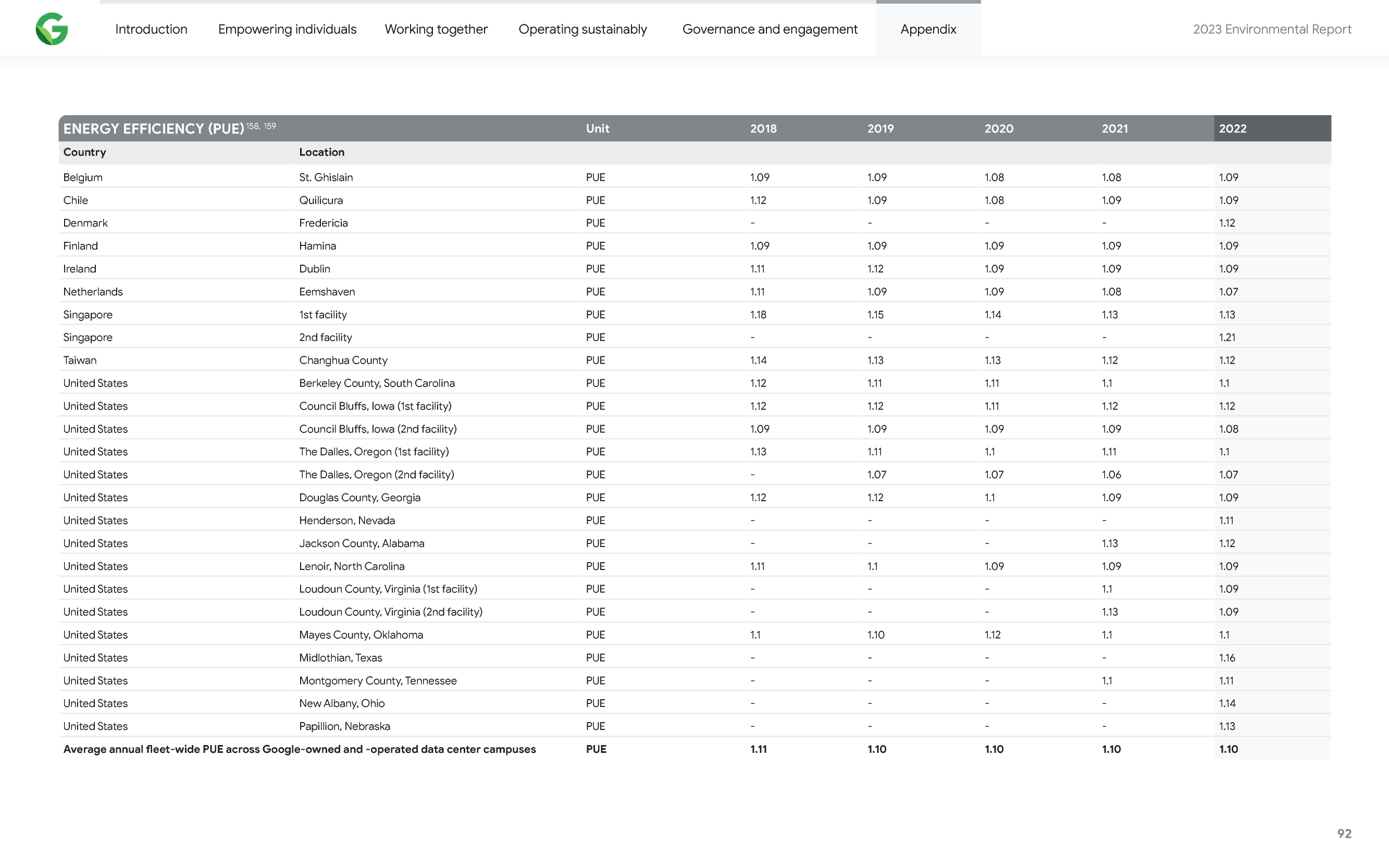The height and width of the screenshot is (868, 1389).
Task: Select Singapore 2nd facility 2022 value 1.21
Action: click(1226, 338)
